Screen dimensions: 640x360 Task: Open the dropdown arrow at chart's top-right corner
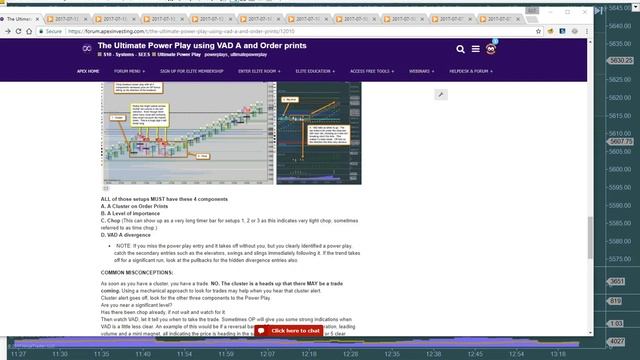click(x=636, y=7)
